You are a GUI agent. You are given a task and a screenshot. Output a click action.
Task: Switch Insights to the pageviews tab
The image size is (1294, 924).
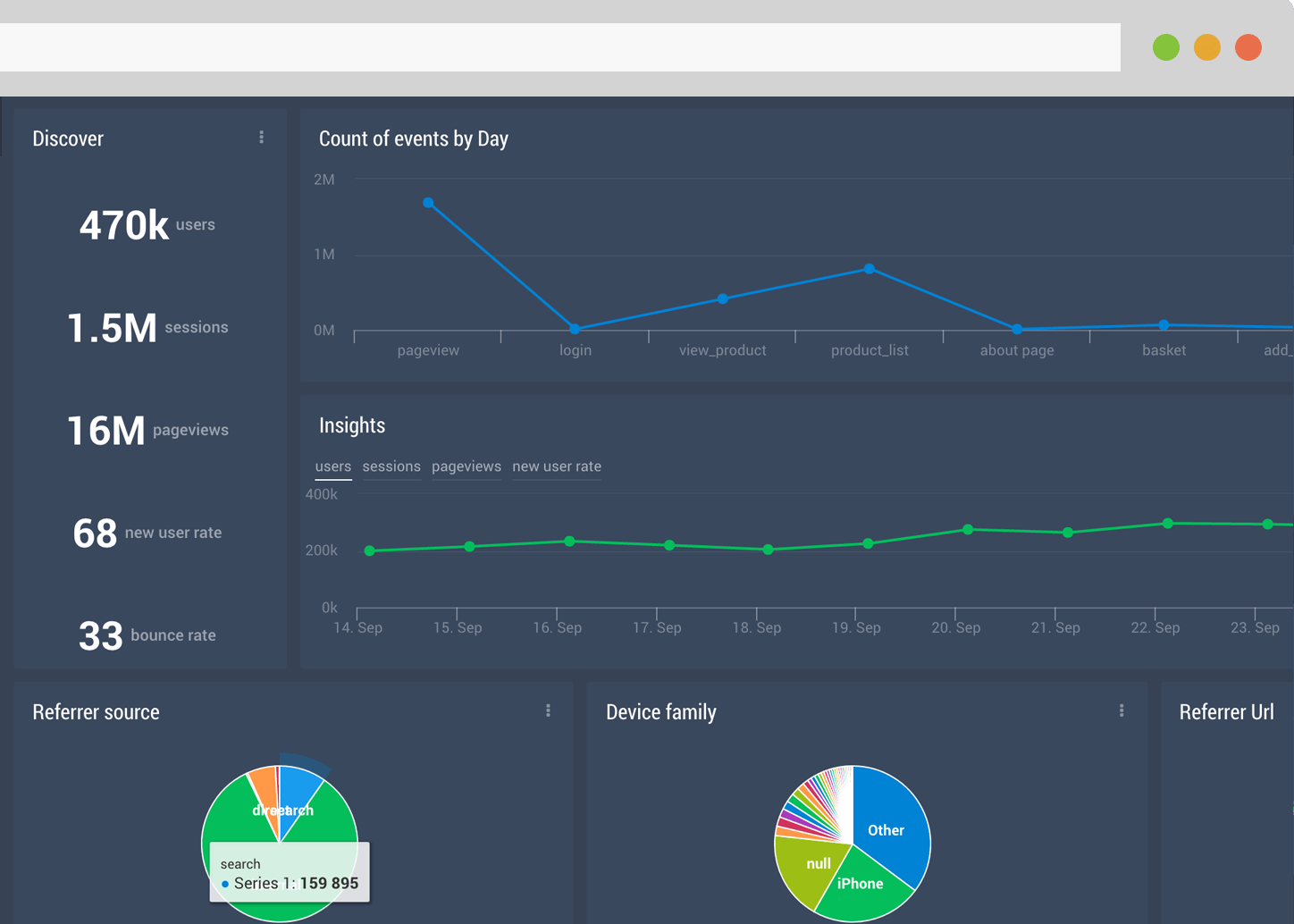466,466
